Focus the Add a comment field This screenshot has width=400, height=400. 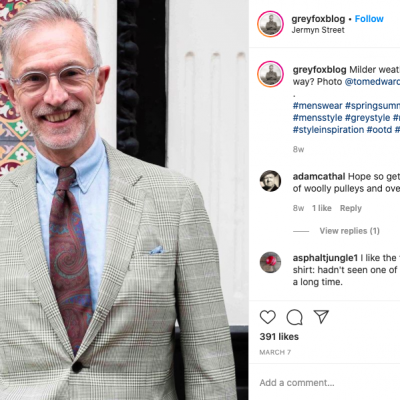(x=324, y=382)
